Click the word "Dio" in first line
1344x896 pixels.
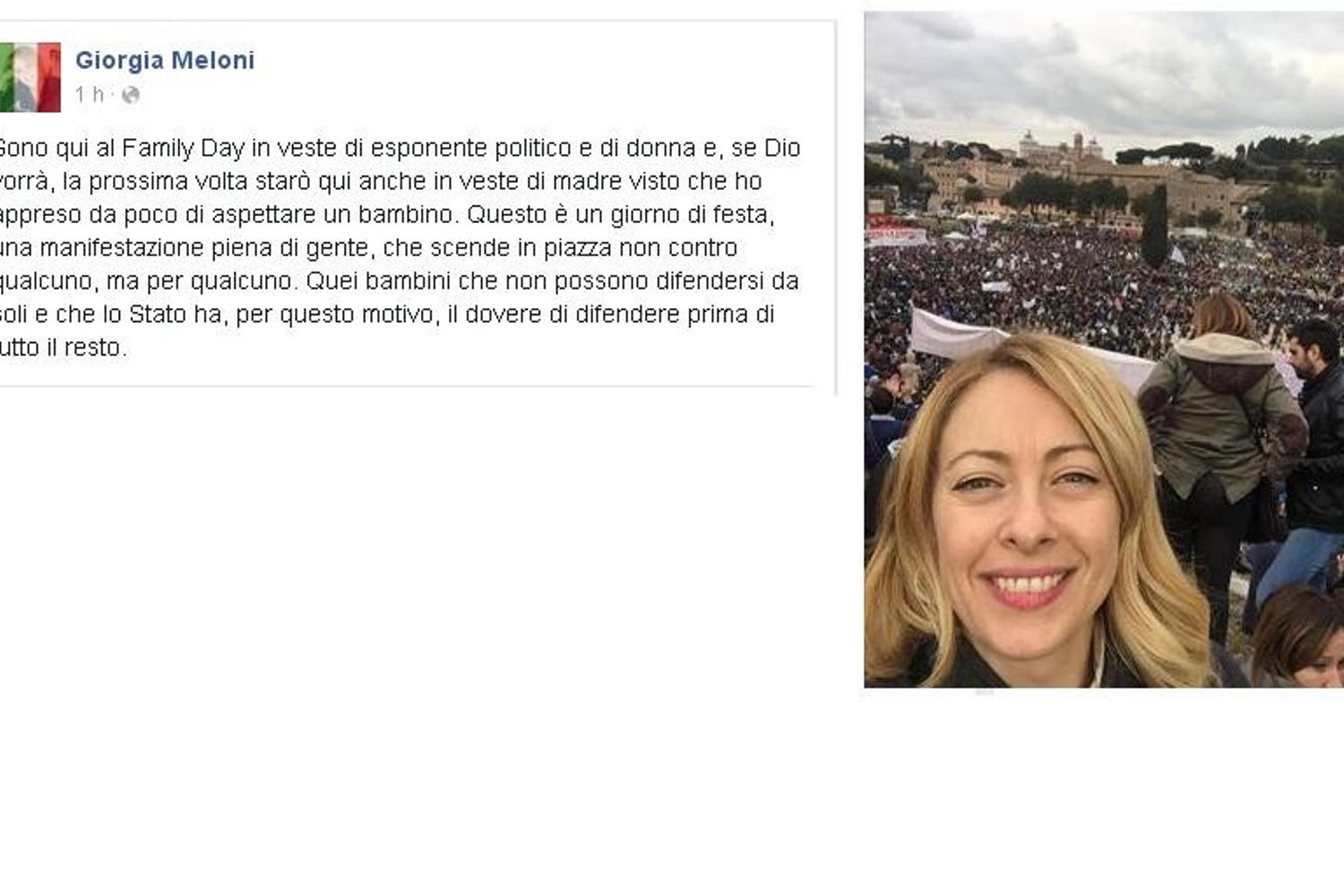point(781,148)
